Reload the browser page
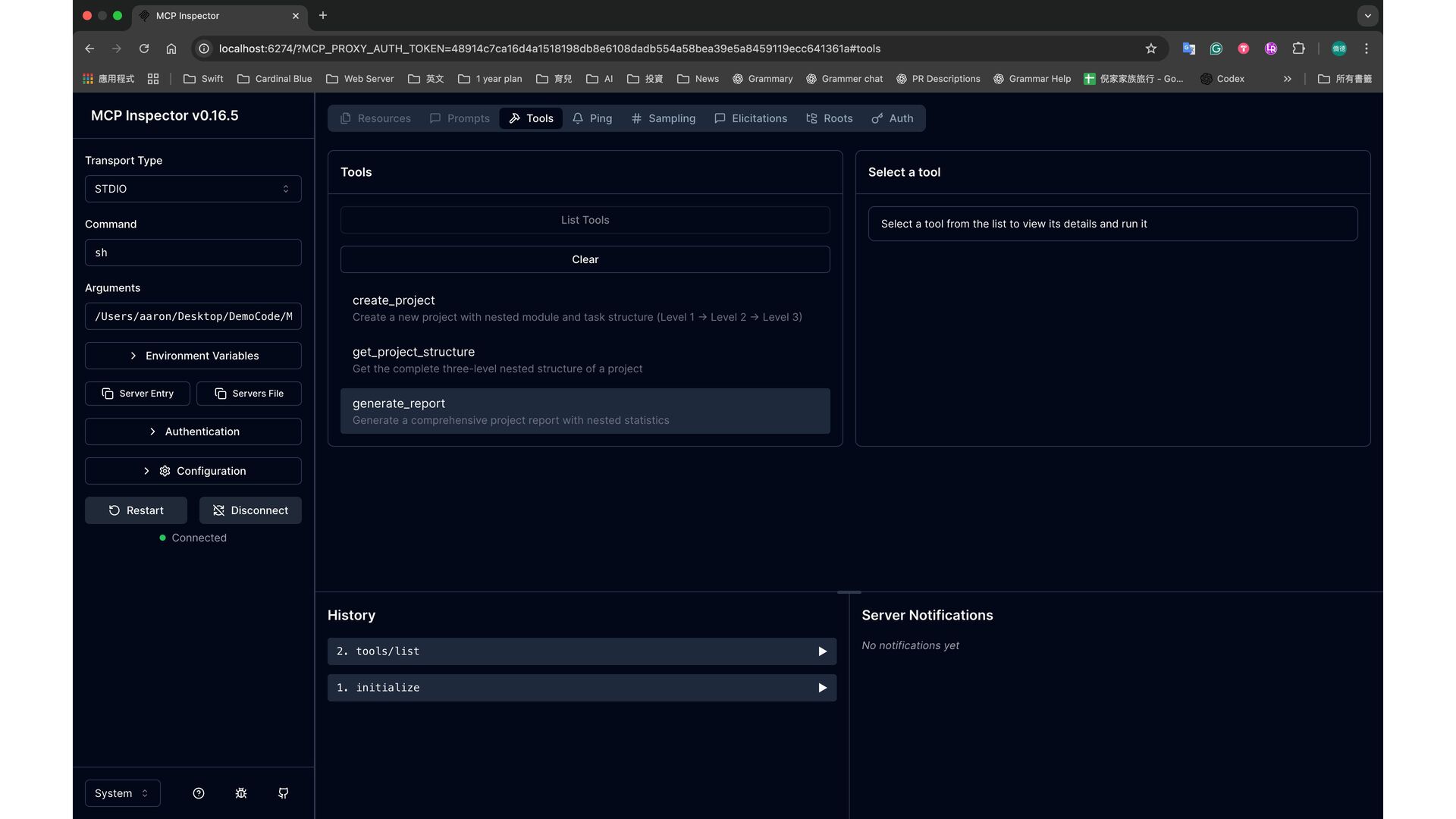The image size is (1456, 819). coord(144,49)
